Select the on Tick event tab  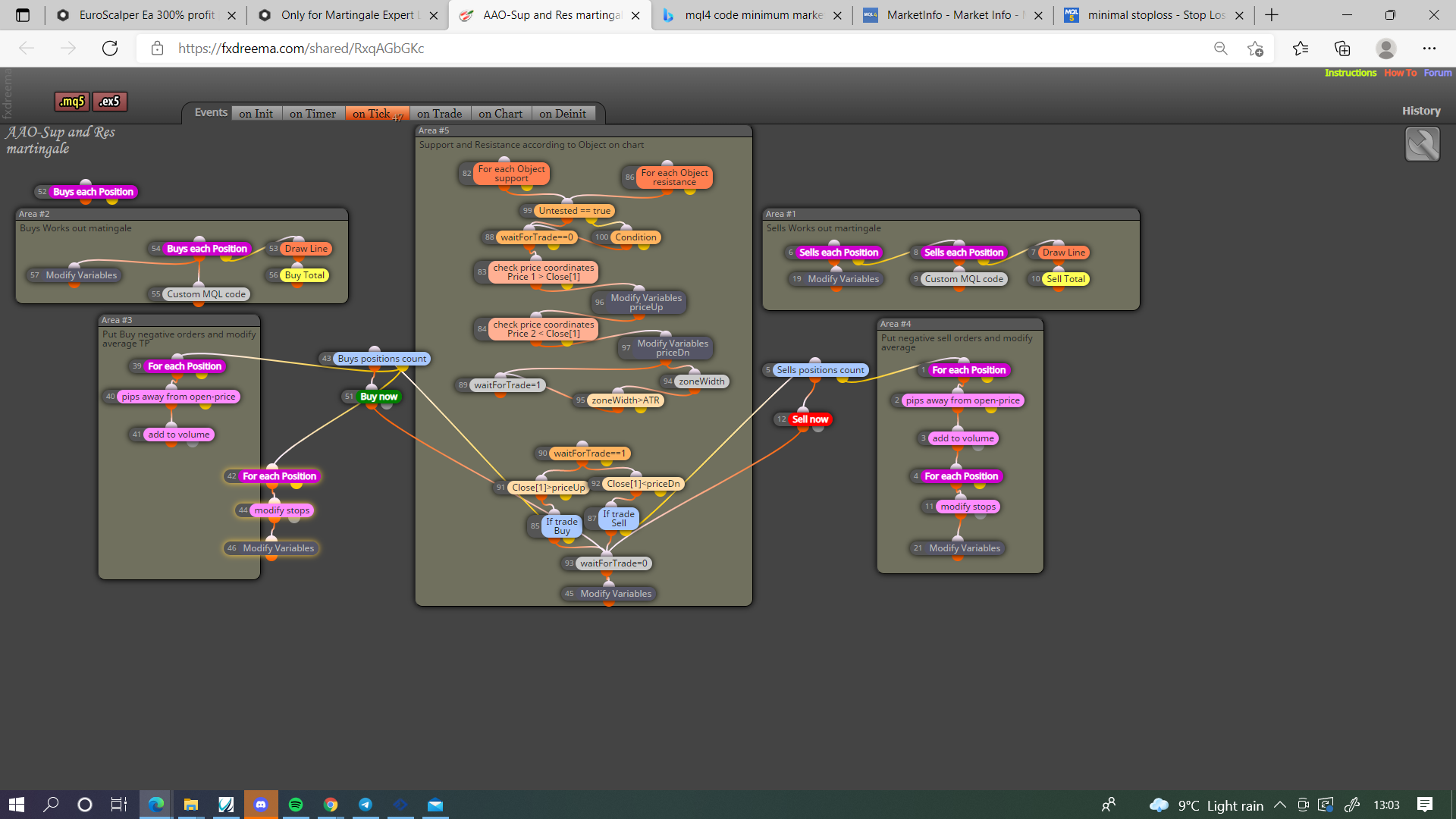377,114
